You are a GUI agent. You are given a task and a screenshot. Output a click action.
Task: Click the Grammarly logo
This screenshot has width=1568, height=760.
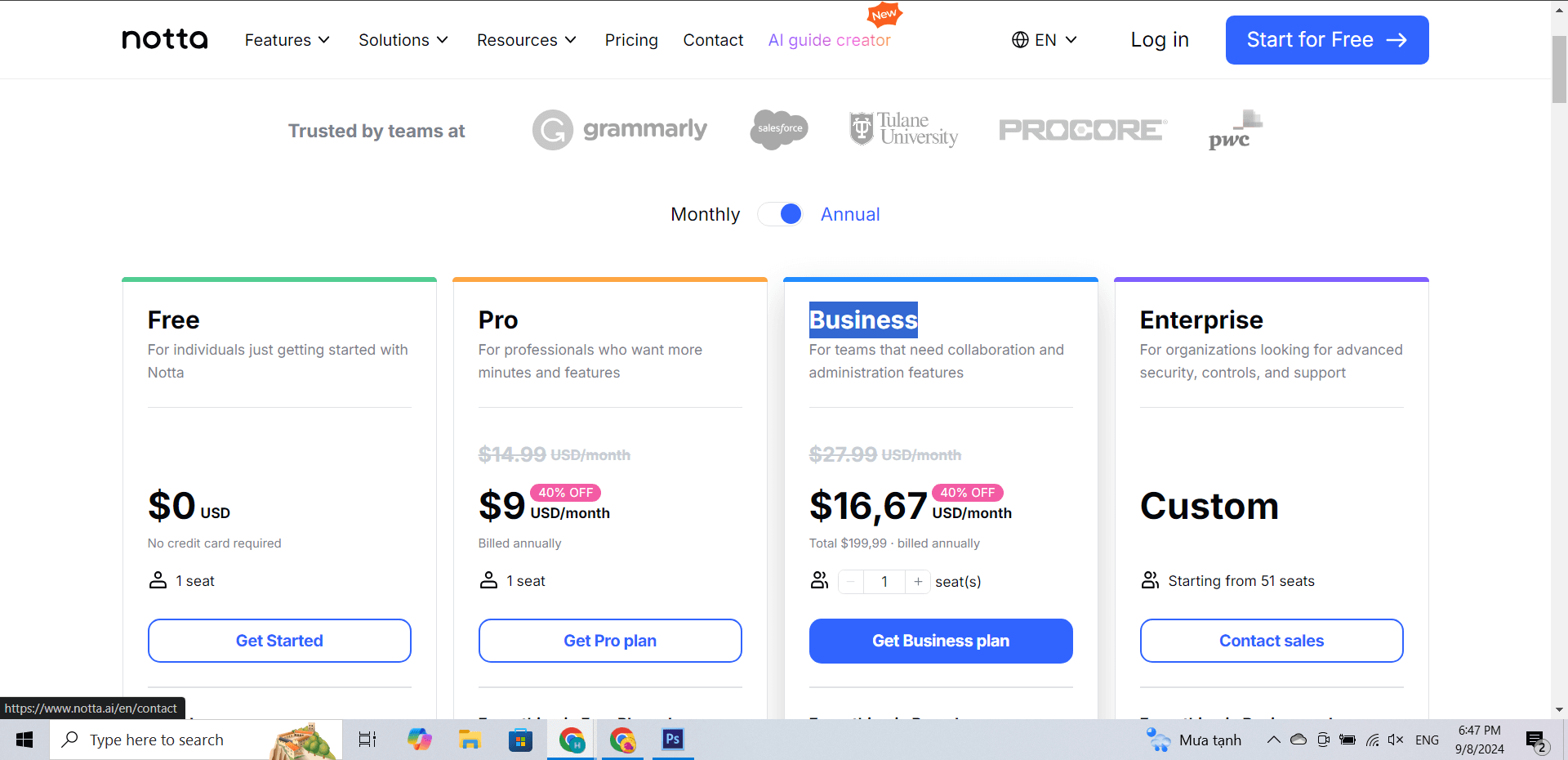tap(620, 130)
